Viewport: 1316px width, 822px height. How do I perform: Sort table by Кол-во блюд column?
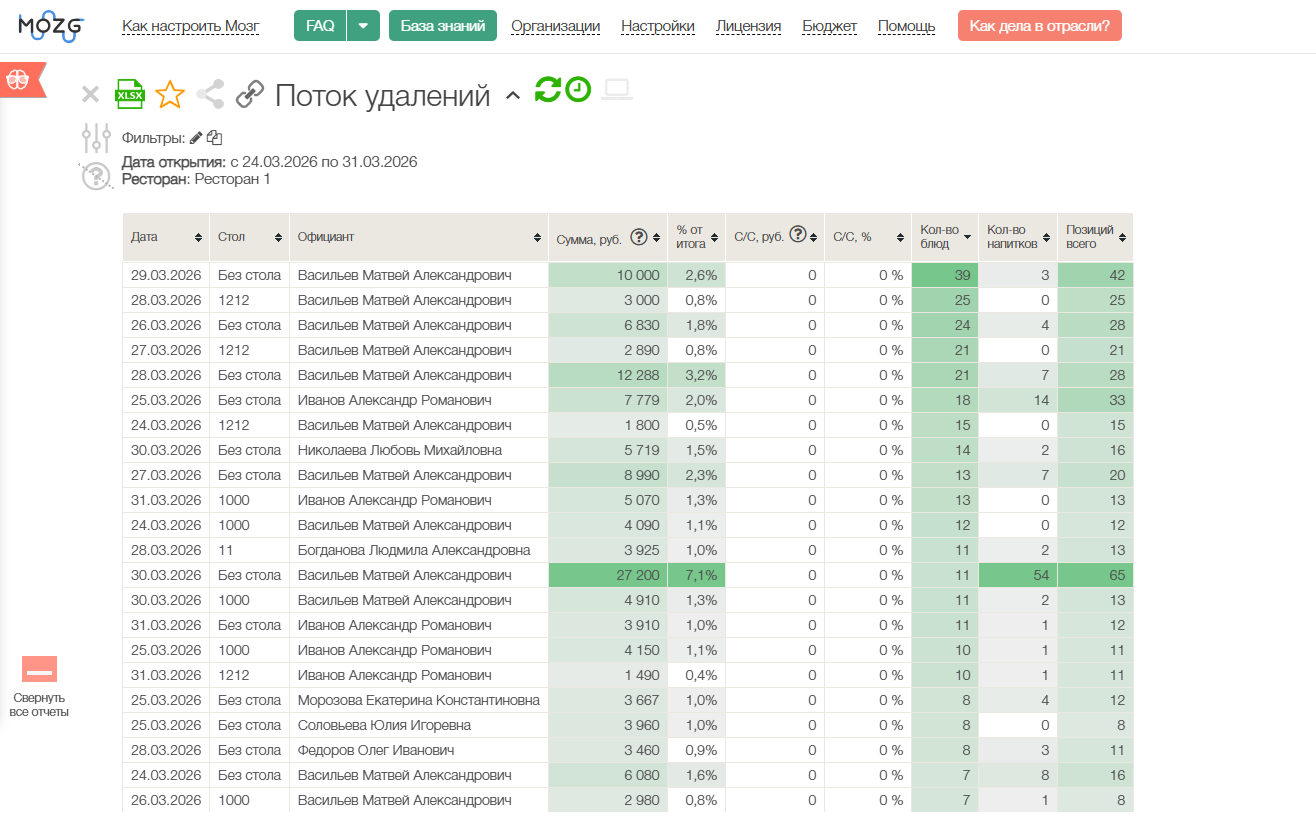coord(943,237)
